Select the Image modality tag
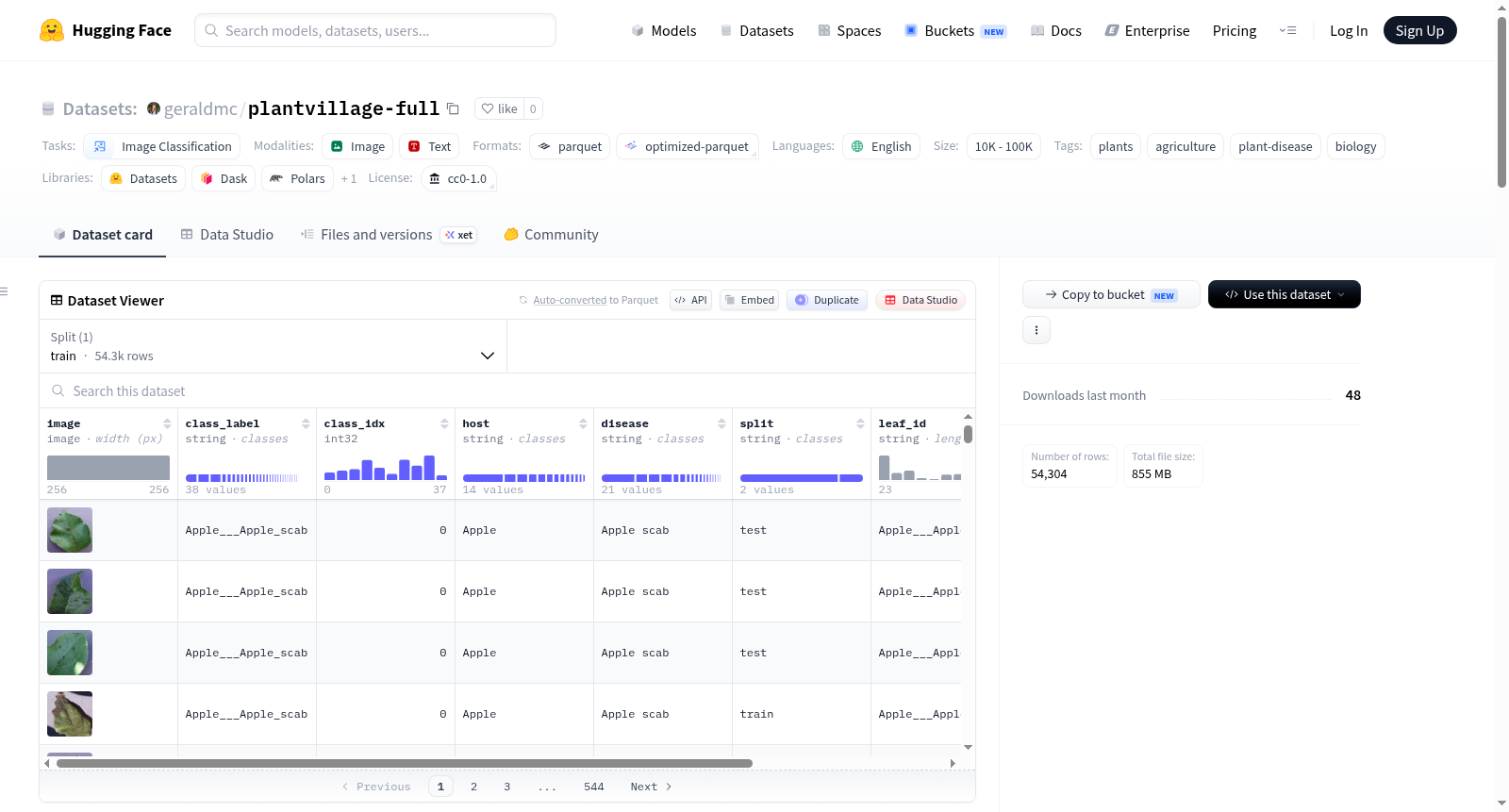The image size is (1509, 812). pos(357,146)
